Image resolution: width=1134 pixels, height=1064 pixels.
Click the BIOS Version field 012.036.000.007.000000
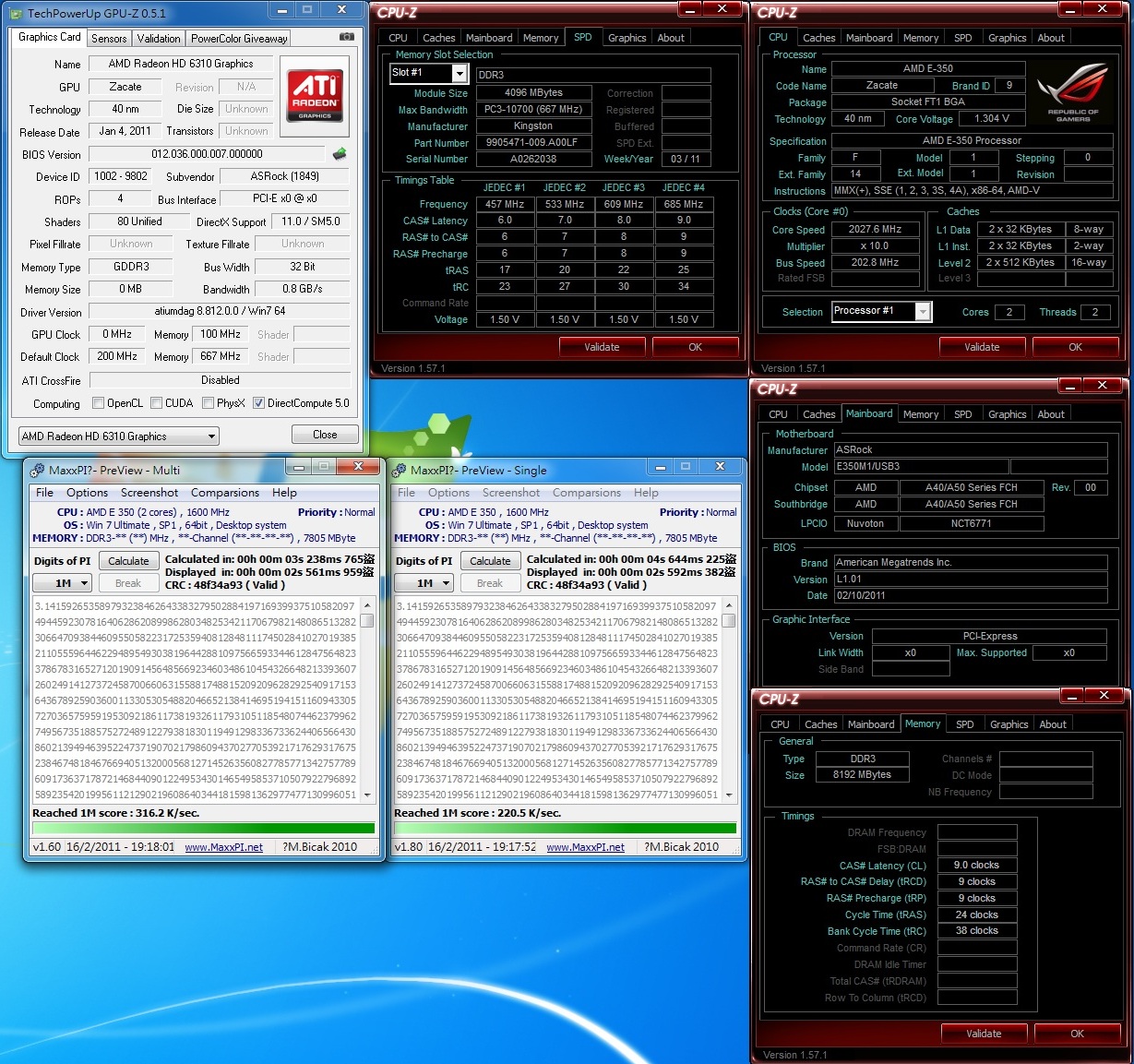point(208,154)
